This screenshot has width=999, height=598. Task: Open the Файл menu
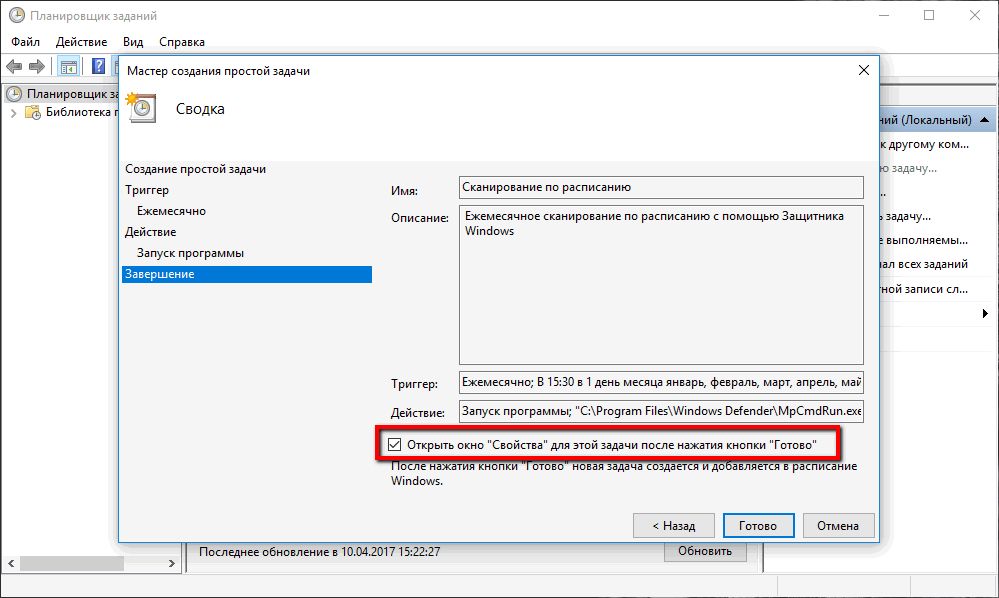point(25,42)
